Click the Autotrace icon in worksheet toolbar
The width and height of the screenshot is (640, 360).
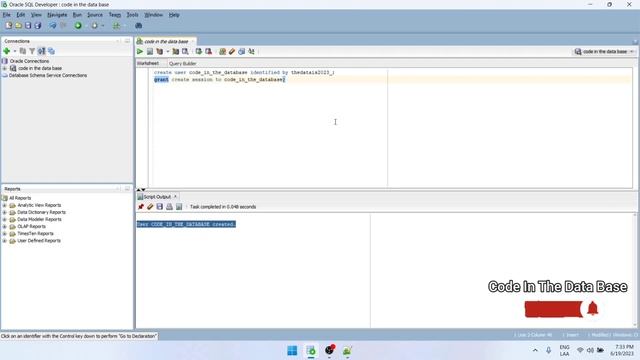pyautogui.click(x=176, y=51)
